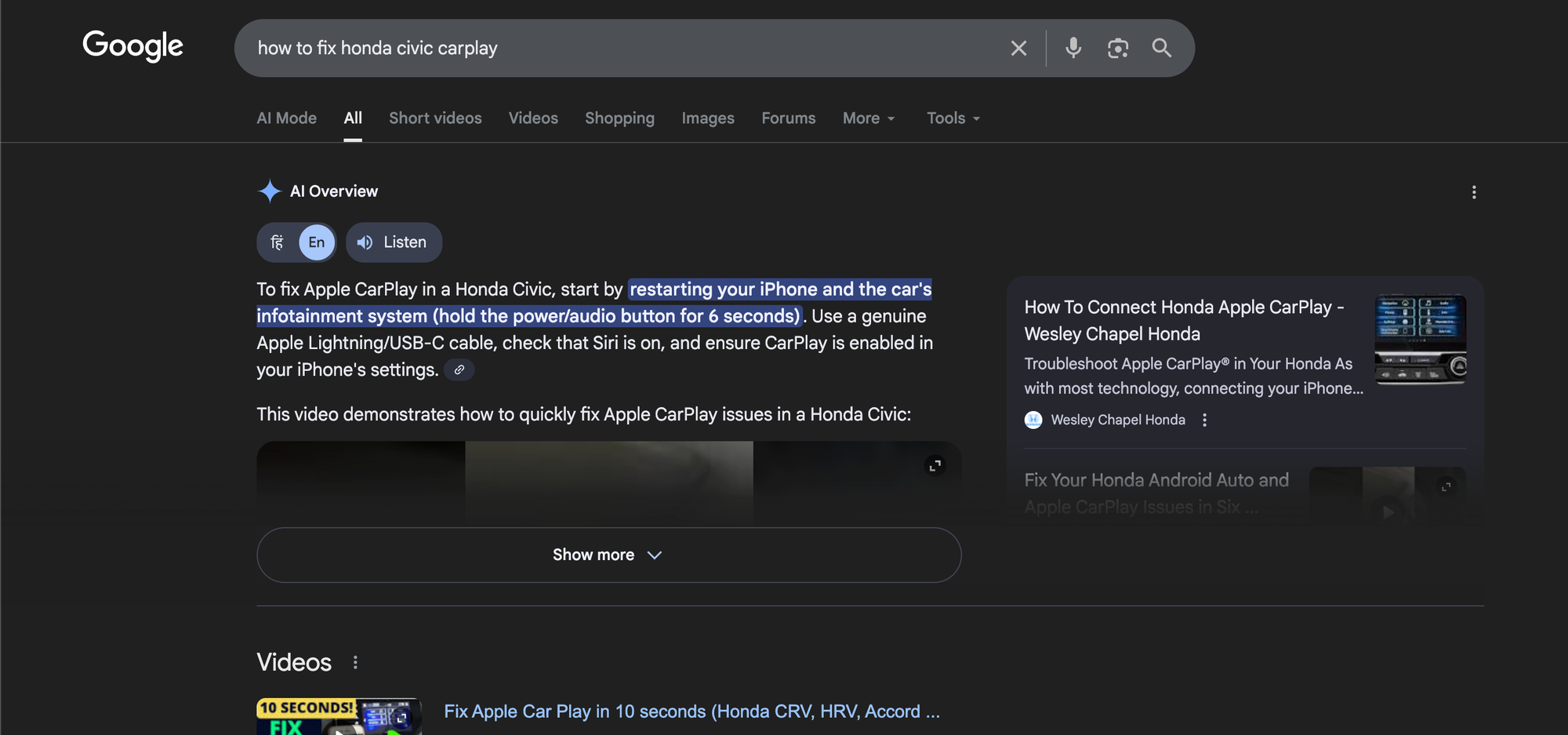This screenshot has width=1568, height=735.
Task: Open Fix Apple Car Play video link
Action: [691, 711]
